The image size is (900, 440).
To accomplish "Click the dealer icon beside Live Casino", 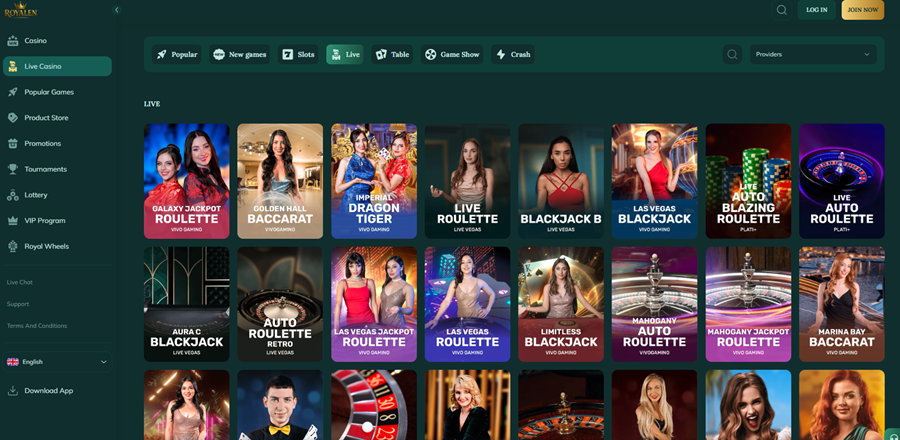I will pyautogui.click(x=13, y=67).
